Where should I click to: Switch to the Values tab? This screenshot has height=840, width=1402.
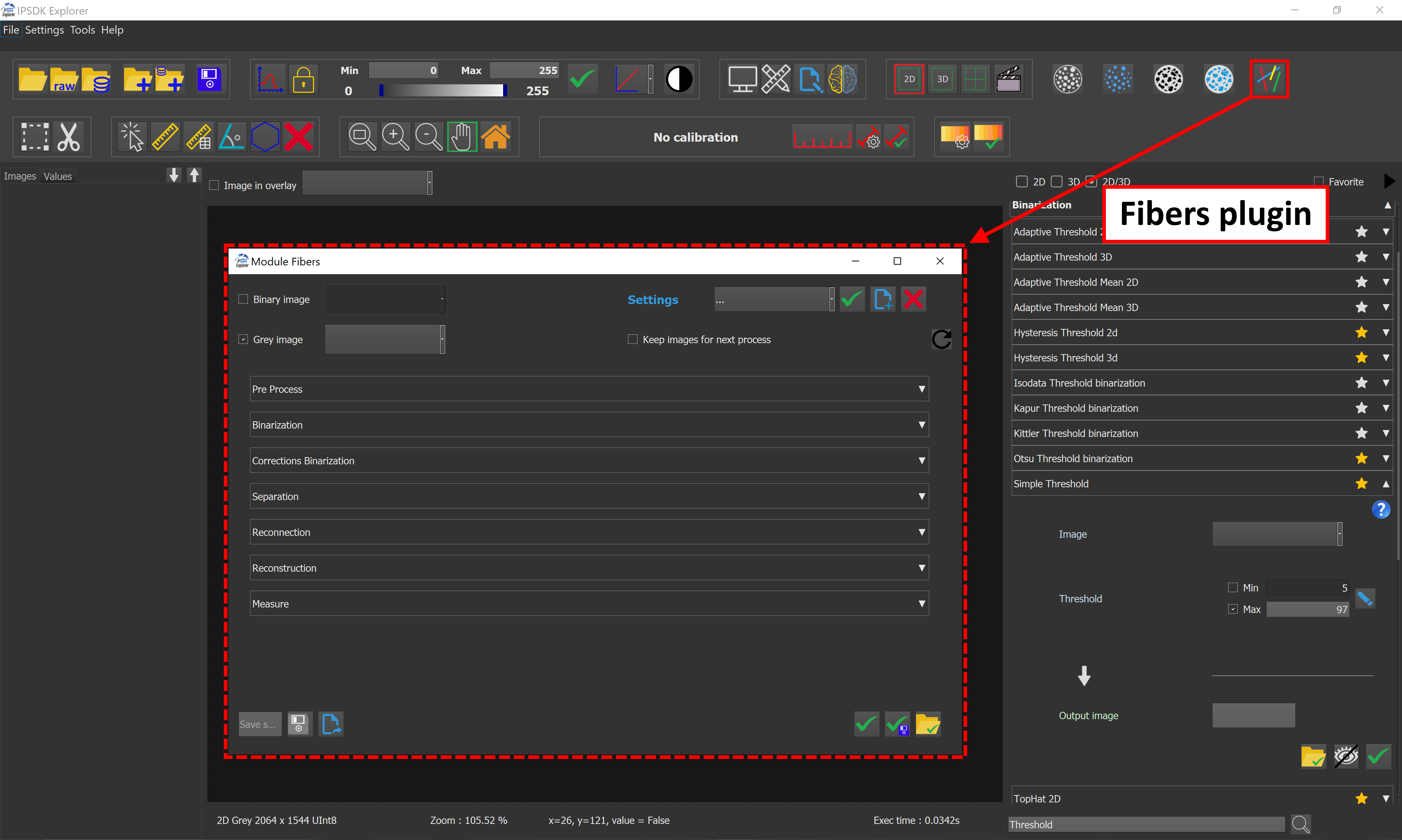(58, 176)
